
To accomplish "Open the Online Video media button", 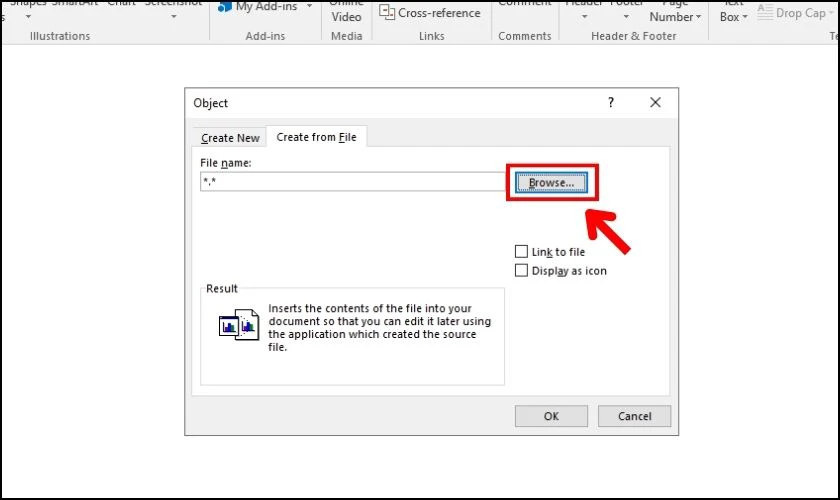I will 346,12.
